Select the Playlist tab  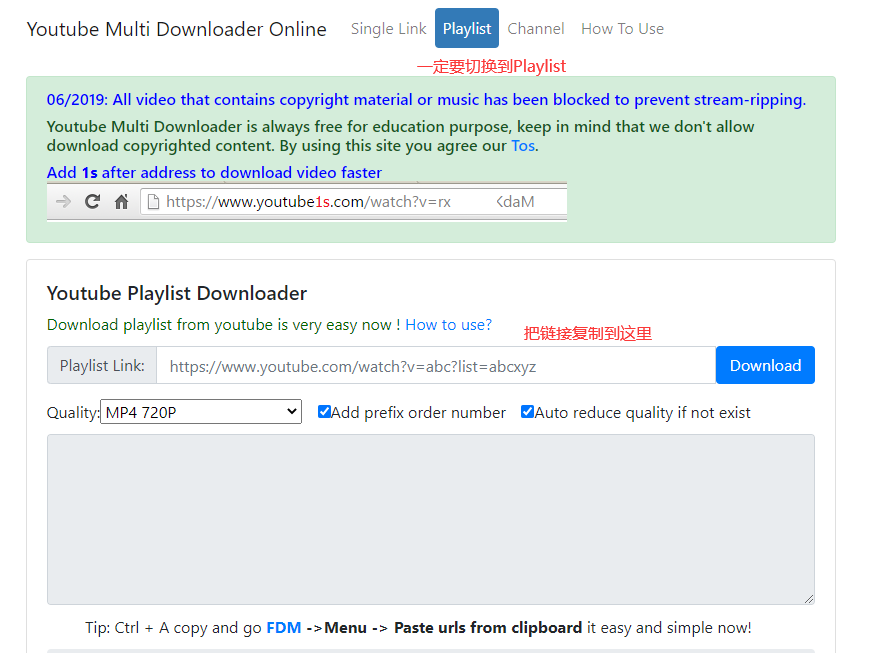[467, 29]
